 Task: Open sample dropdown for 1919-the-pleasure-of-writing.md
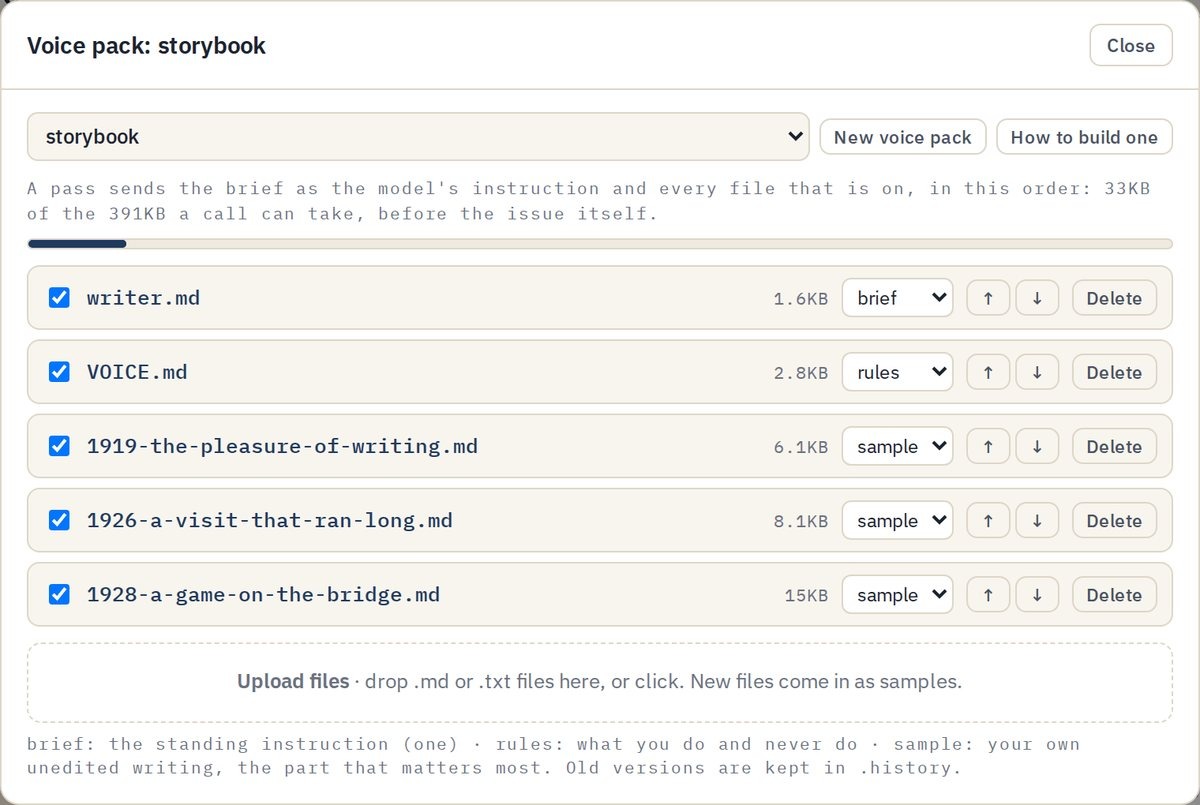point(897,446)
